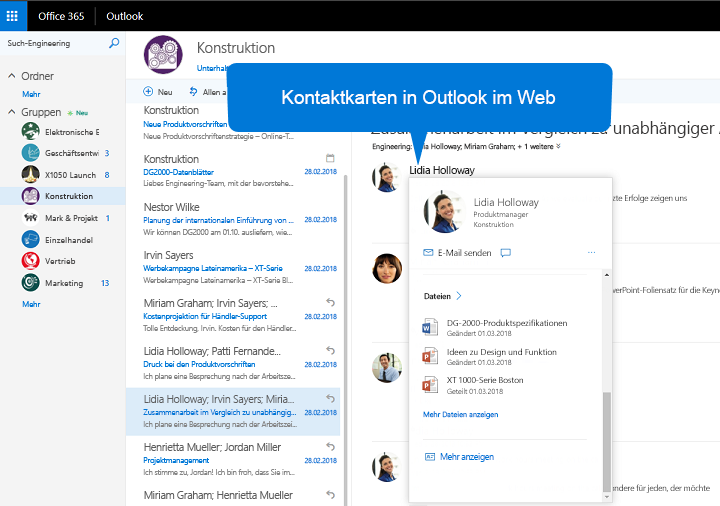The image size is (720, 506).
Task: Expand recipients list chevron after 1 weitere
Action: pyautogui.click(x=558, y=146)
